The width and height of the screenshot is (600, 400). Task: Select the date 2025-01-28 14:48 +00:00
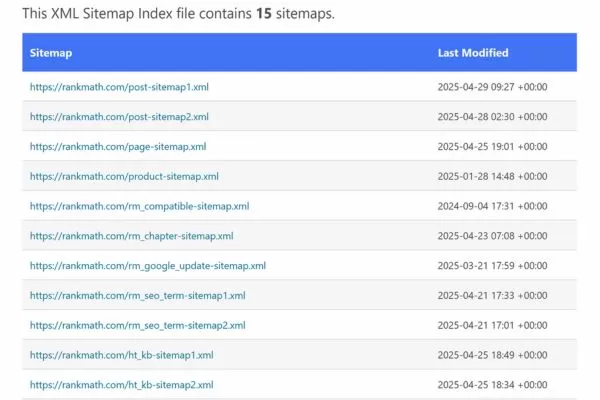(x=492, y=176)
